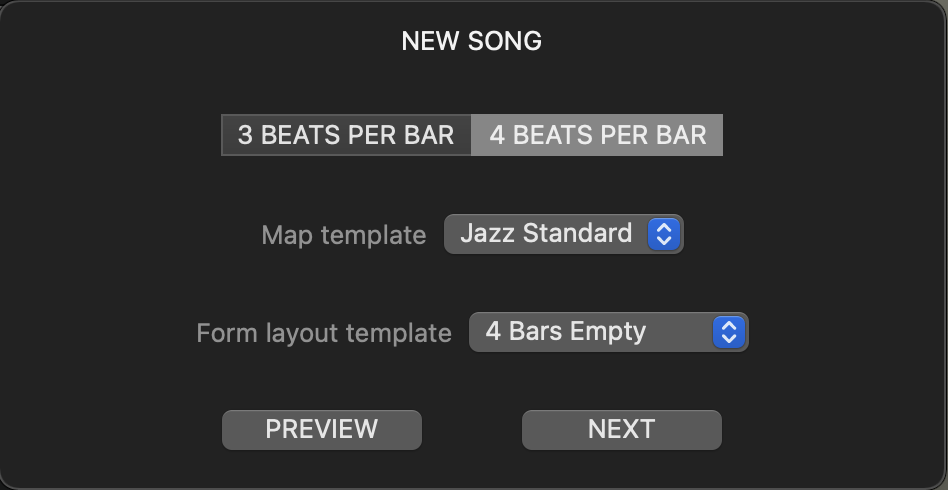Expand map template choices via the chevron icon
This screenshot has width=948, height=490.
click(664, 234)
